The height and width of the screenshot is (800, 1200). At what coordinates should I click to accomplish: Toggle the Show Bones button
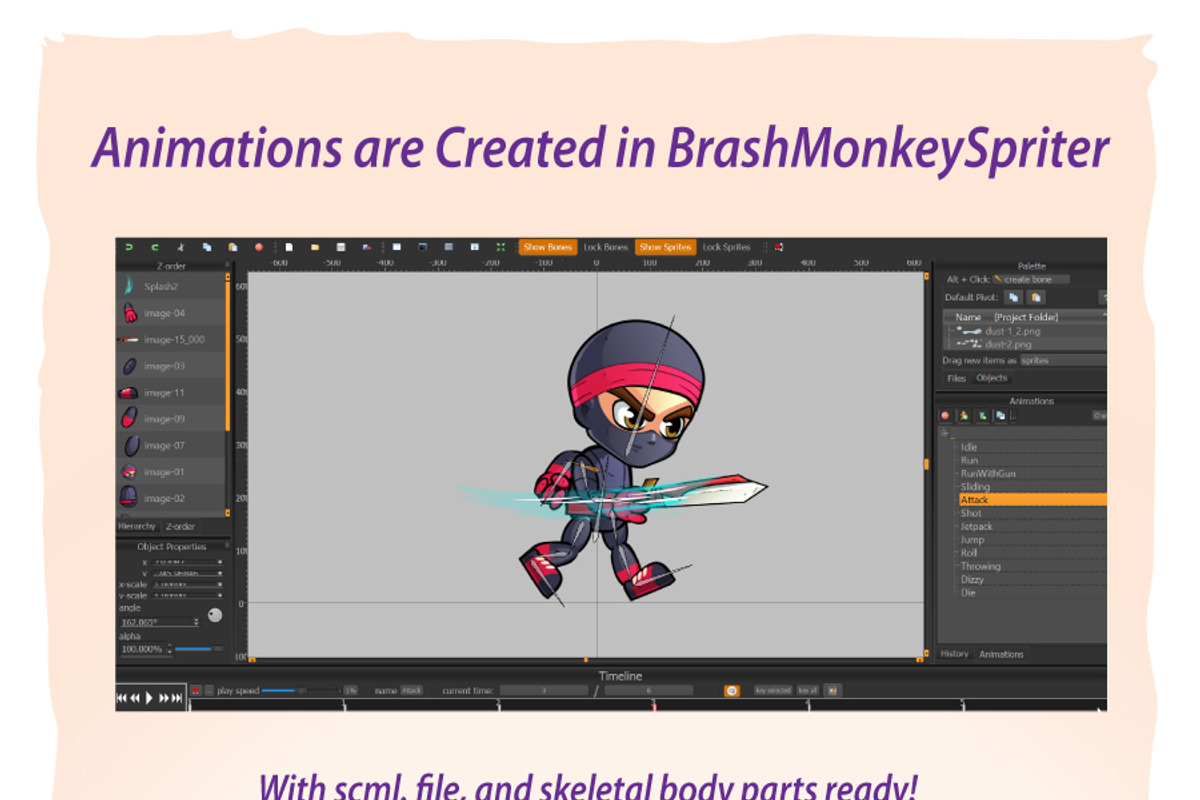click(x=547, y=247)
